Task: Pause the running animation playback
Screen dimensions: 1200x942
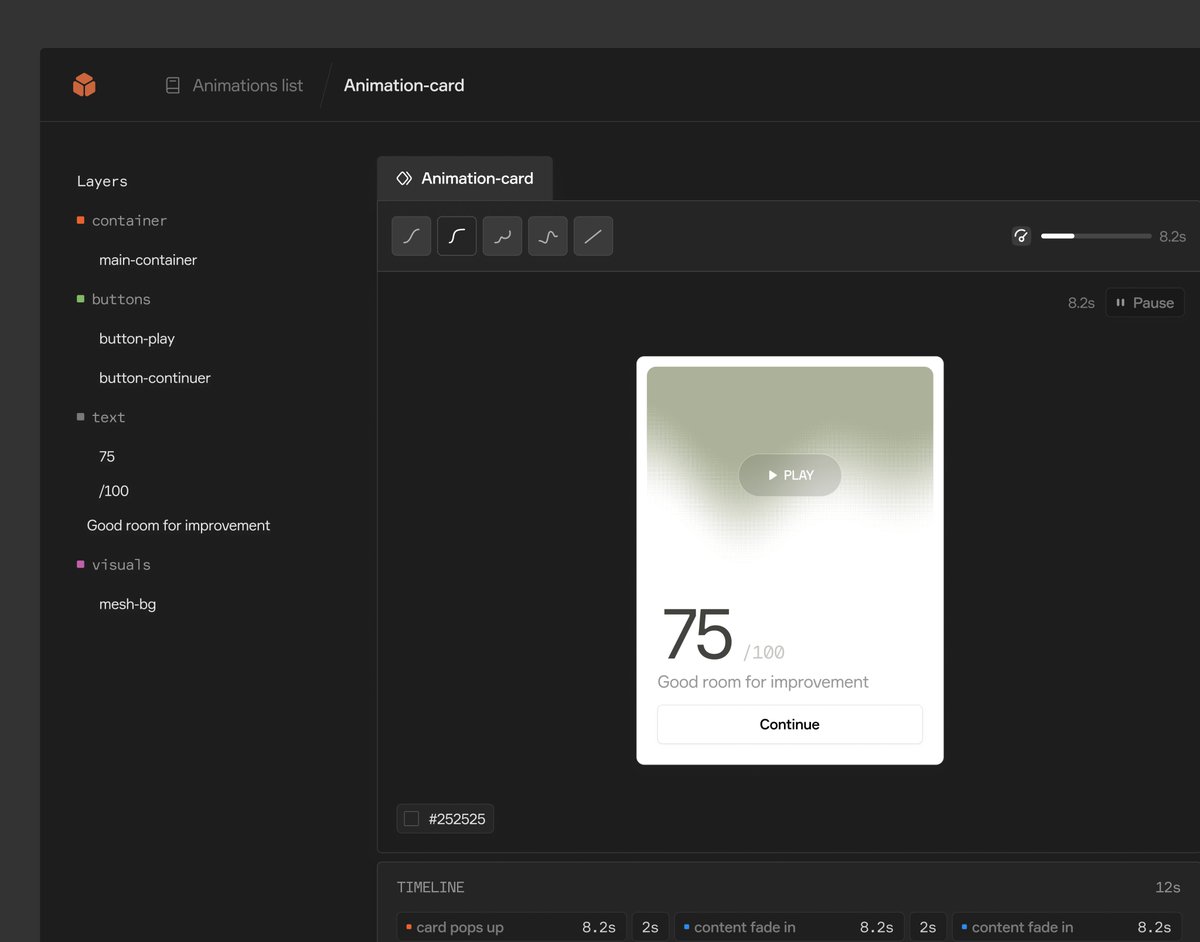Action: click(1144, 302)
